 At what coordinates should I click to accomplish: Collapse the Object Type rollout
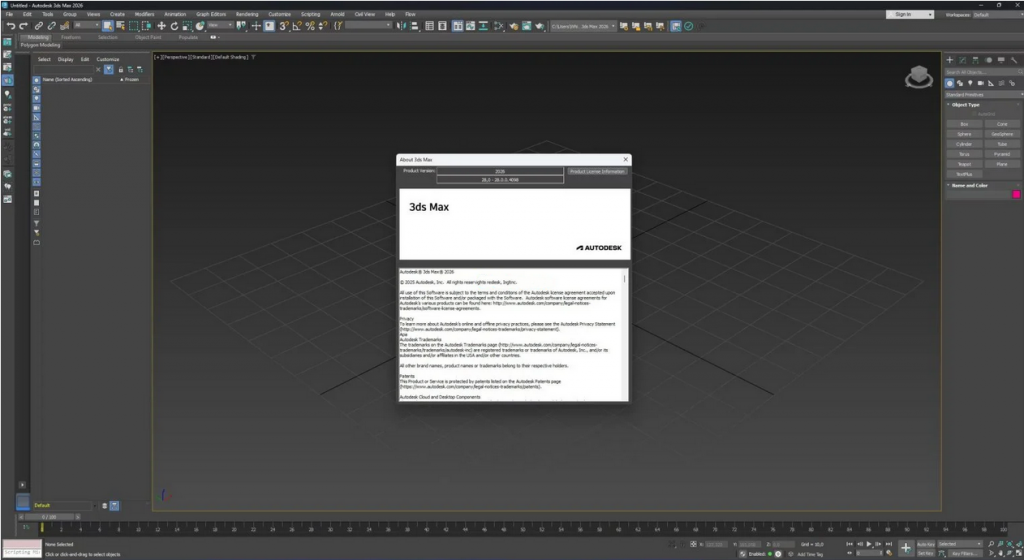(x=965, y=104)
